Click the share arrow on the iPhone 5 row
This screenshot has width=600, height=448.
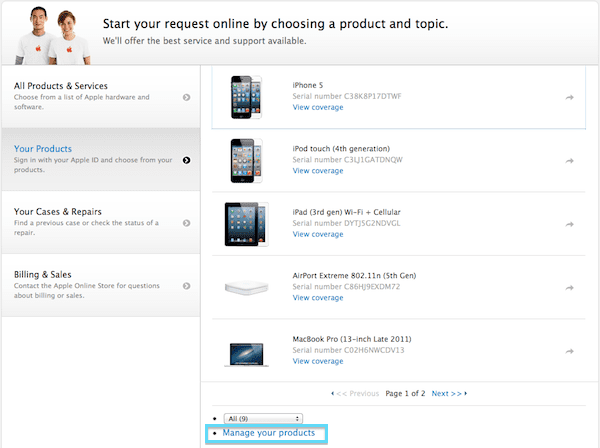tap(569, 98)
